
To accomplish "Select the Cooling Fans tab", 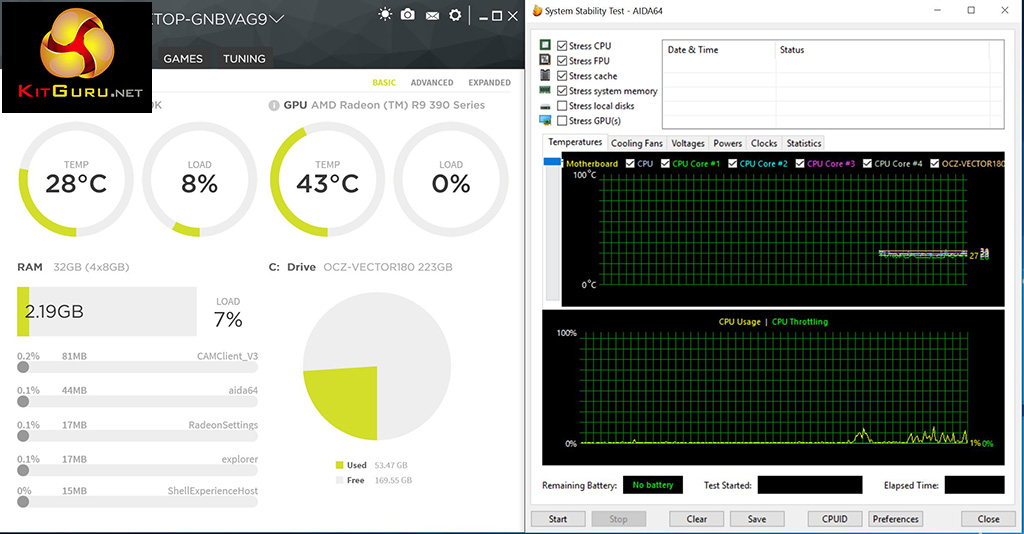I will coord(636,144).
